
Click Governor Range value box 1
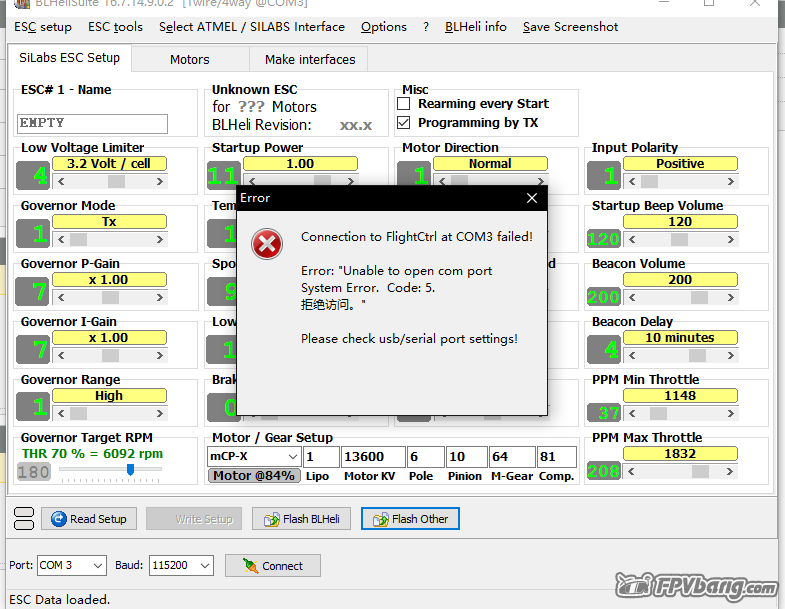33,407
